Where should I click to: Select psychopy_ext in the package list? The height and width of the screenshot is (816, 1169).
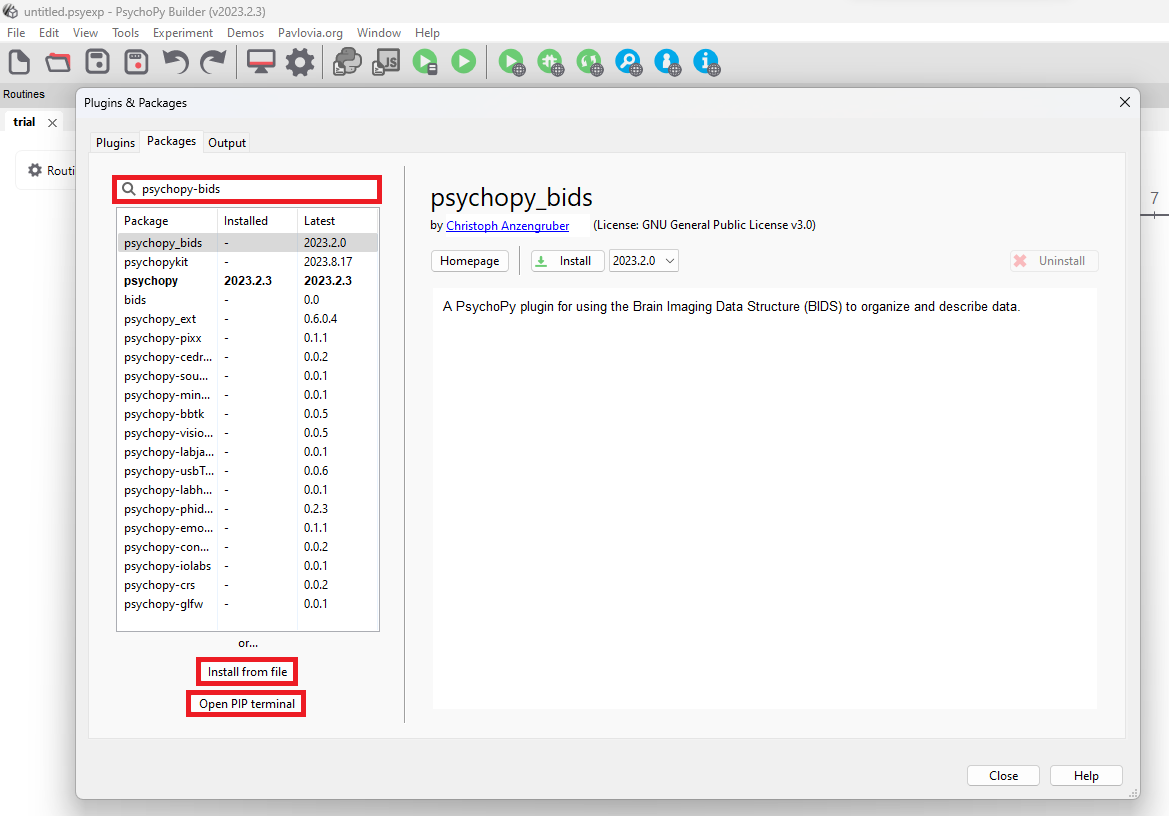click(248, 319)
